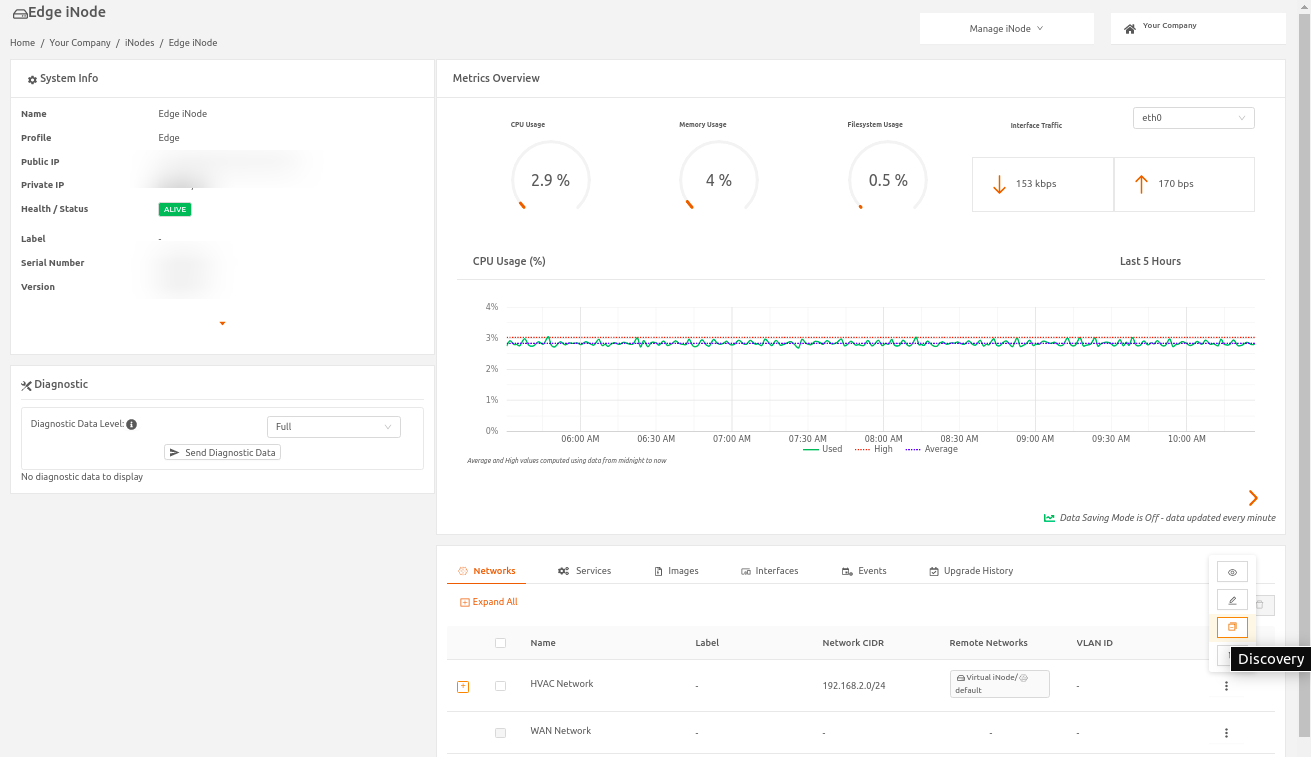This screenshot has width=1311, height=757.
Task: Click the Last 5 Hours label
Action: [x=1150, y=261]
